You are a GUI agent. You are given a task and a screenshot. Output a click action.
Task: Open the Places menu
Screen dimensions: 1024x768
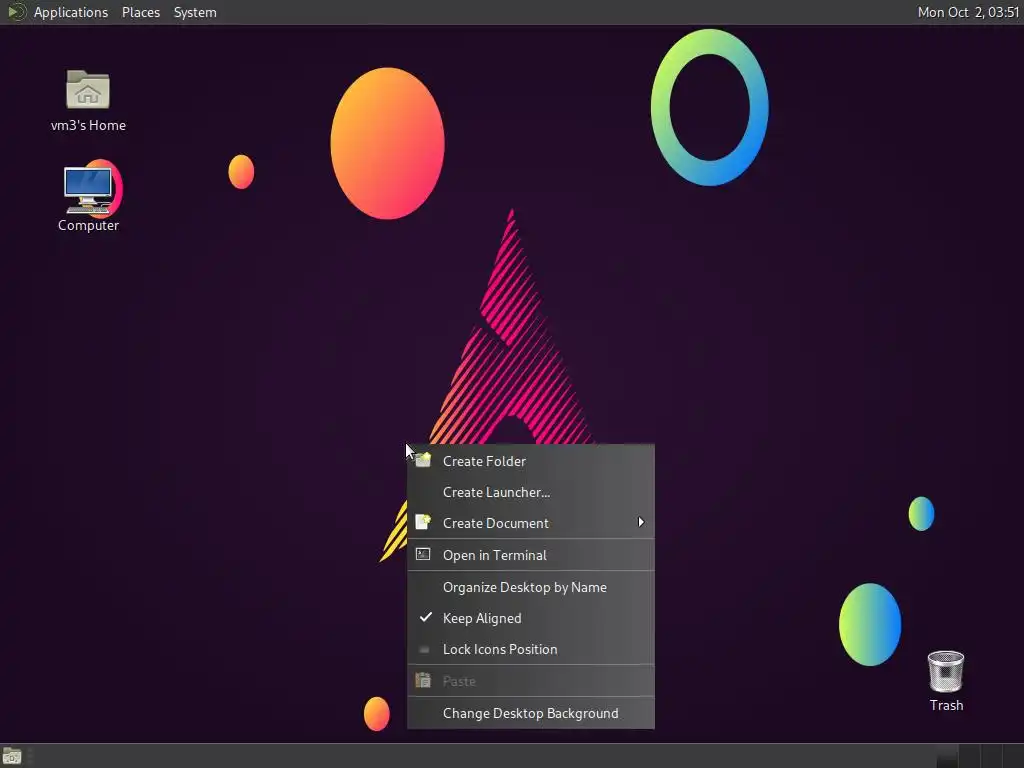pos(140,12)
